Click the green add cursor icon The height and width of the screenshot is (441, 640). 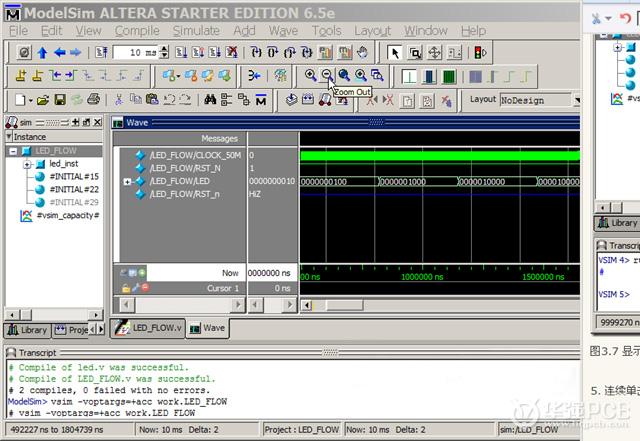coord(142,272)
